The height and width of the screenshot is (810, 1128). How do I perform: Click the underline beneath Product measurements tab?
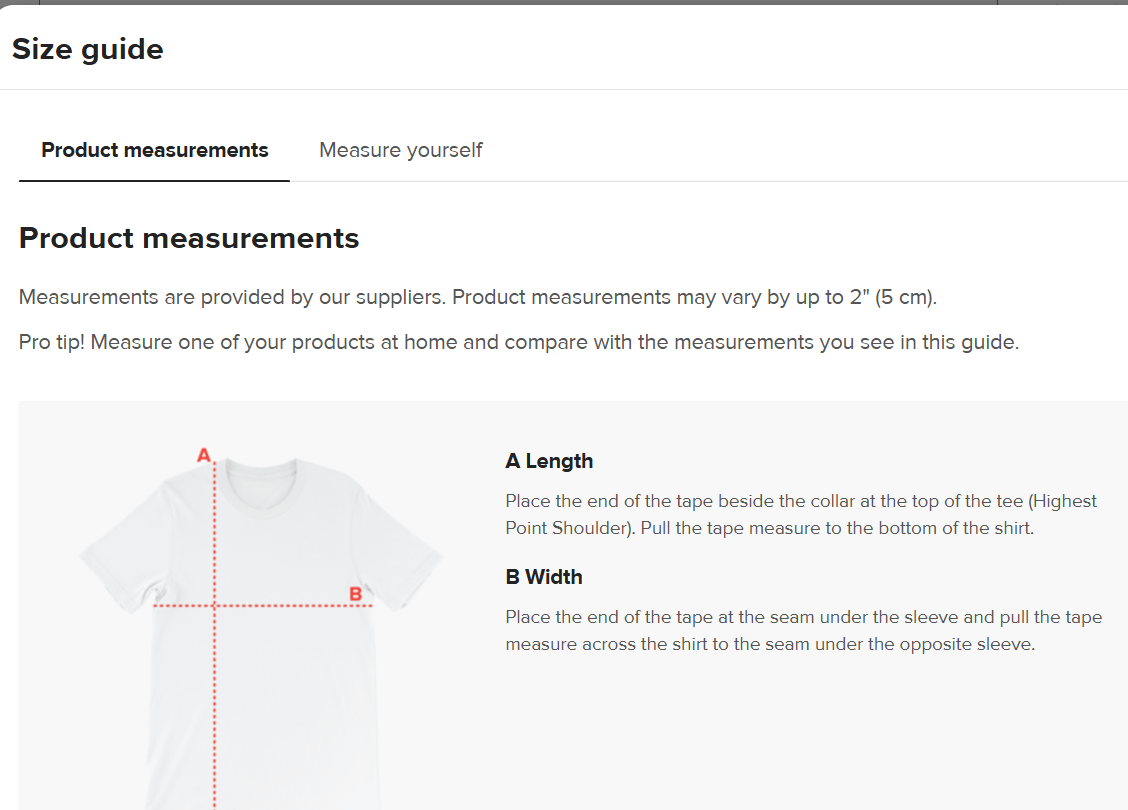(x=154, y=180)
